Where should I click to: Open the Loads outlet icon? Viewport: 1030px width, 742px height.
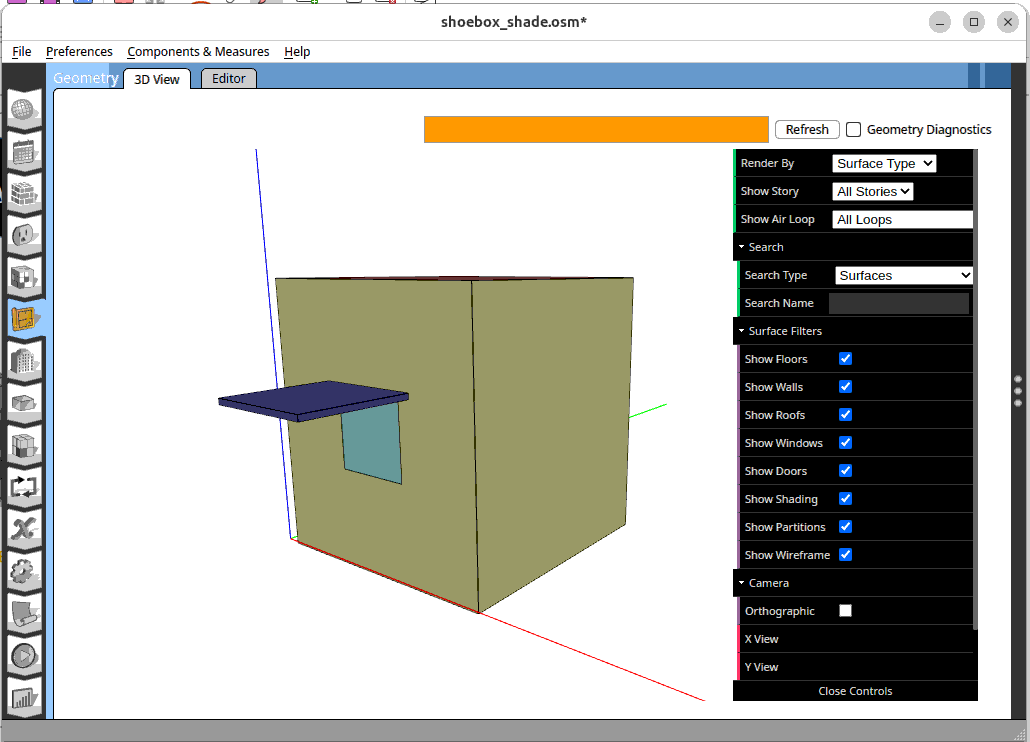tap(24, 235)
